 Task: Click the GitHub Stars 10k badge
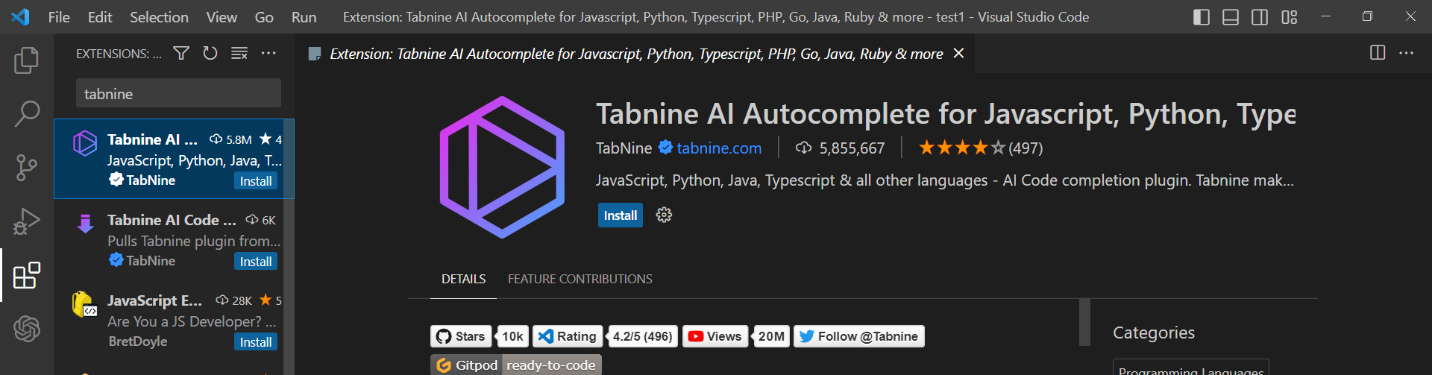pyautogui.click(x=479, y=336)
